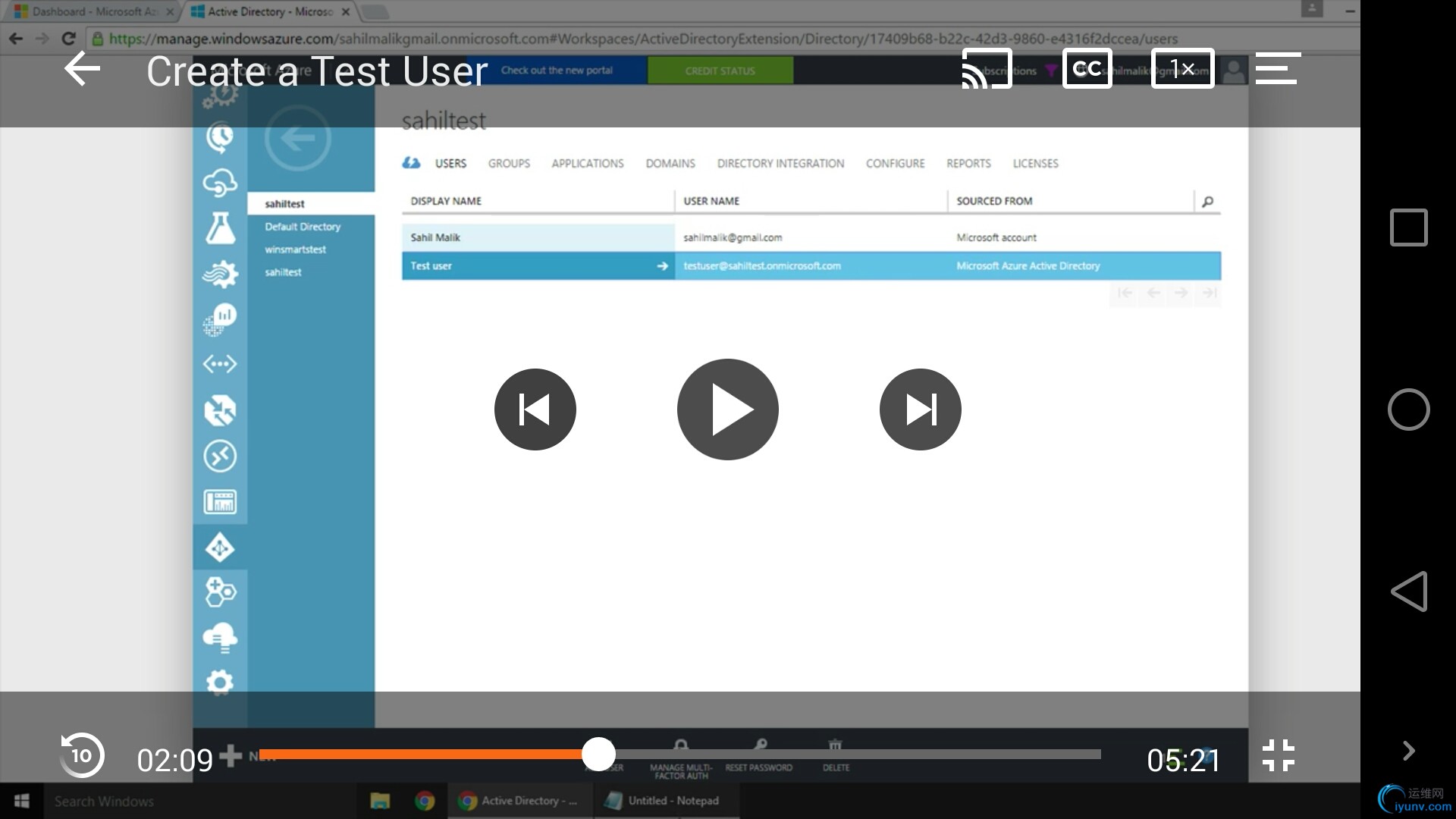Select the highlighted sahiltest directory entry

[x=311, y=204]
